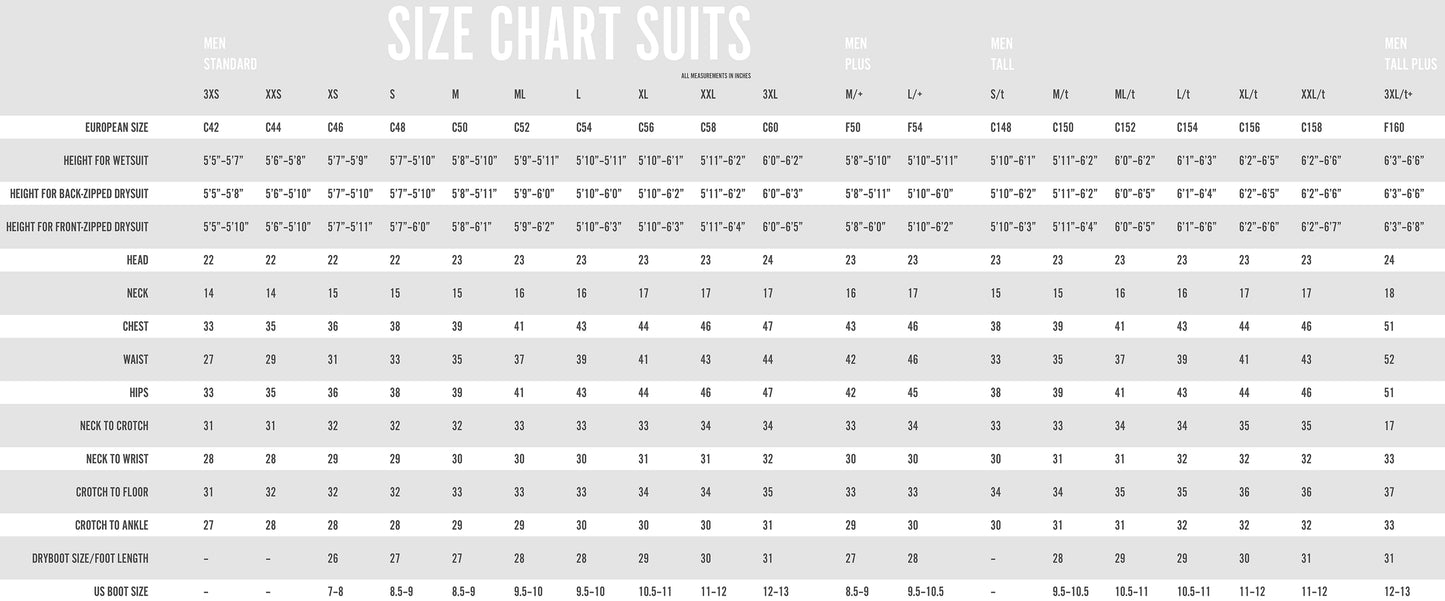Screen dimensions: 1445x601
Task: Select the NECK TO WRIST row label
Action: pyautogui.click(x=116, y=459)
